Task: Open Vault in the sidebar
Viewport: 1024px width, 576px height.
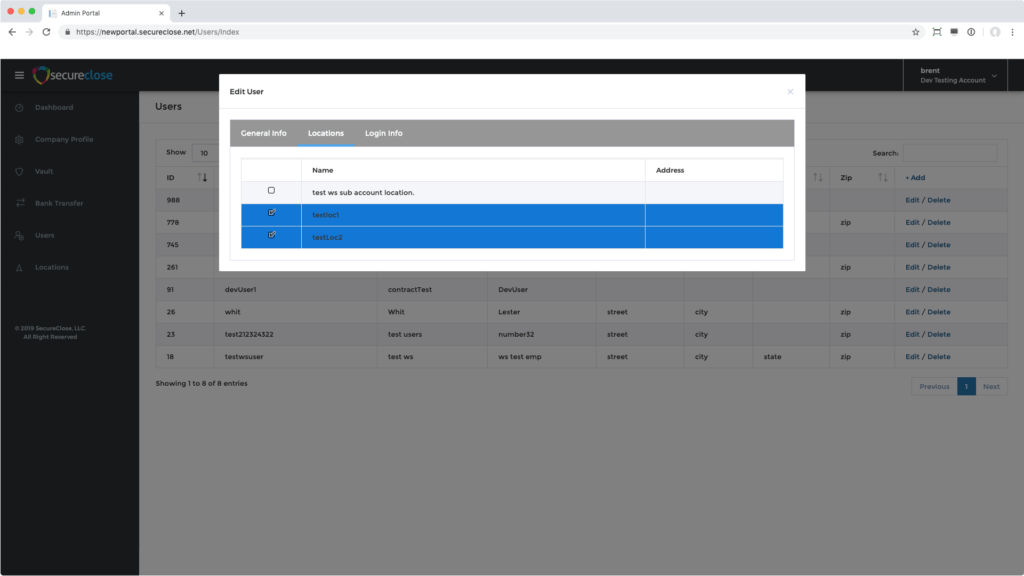Action: (x=44, y=172)
